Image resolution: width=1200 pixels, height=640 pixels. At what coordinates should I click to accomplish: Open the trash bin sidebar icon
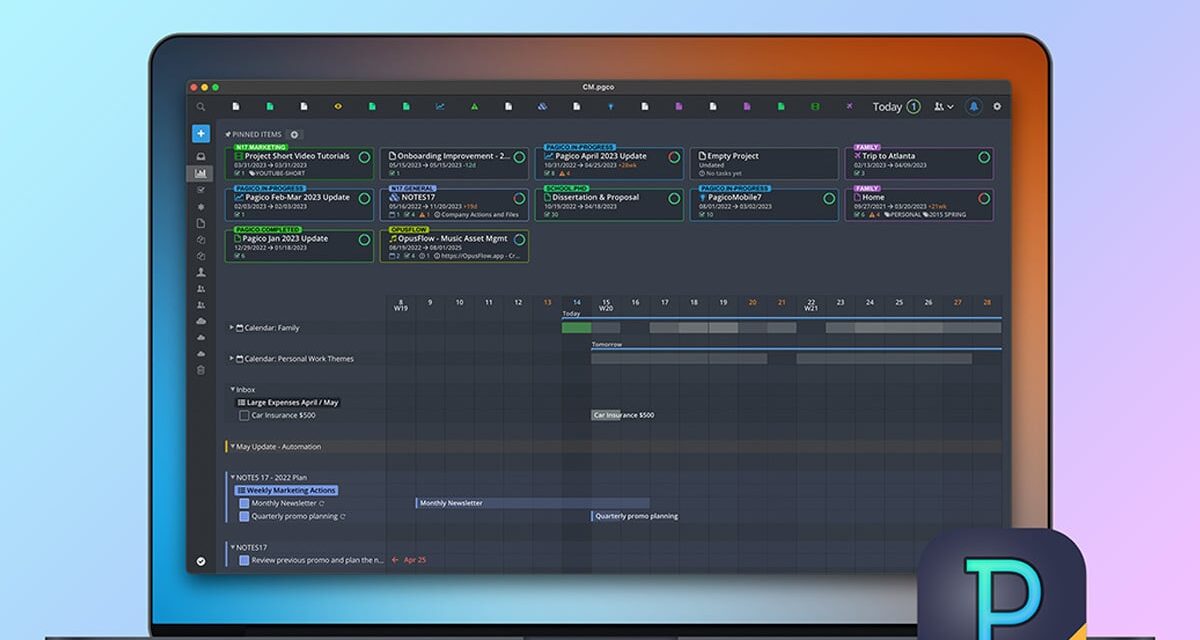tap(201, 370)
